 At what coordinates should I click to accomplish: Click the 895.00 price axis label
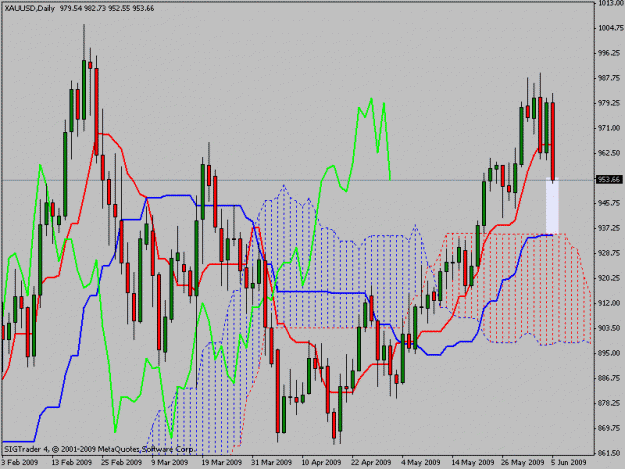click(x=610, y=353)
